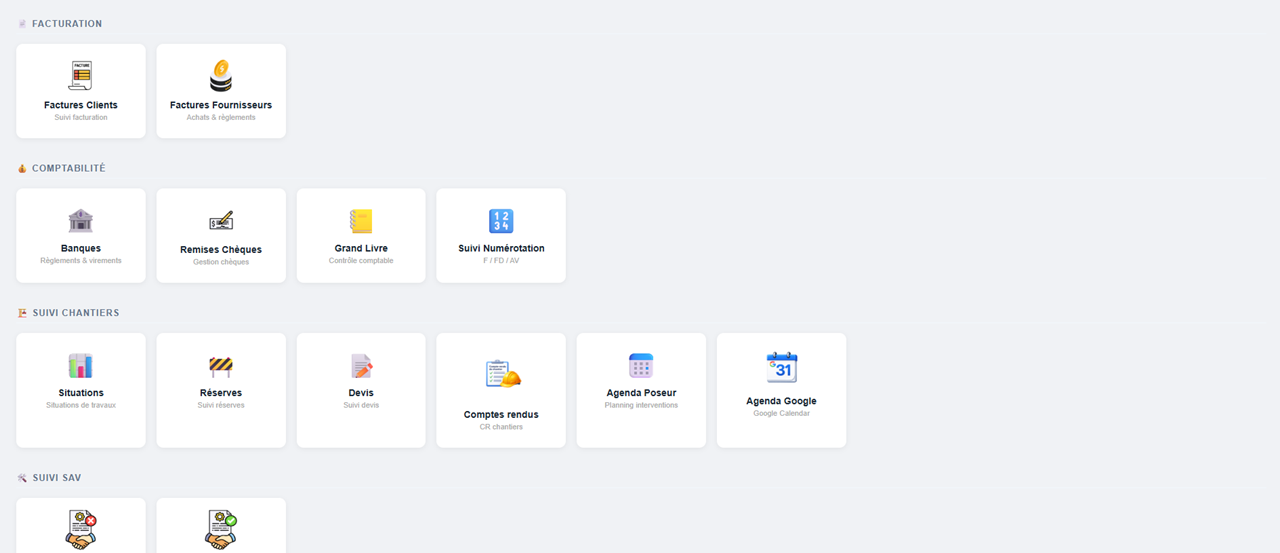1280x553 pixels.
Task: Click the 'Gestion chèques' subtitle
Action: 221,262
